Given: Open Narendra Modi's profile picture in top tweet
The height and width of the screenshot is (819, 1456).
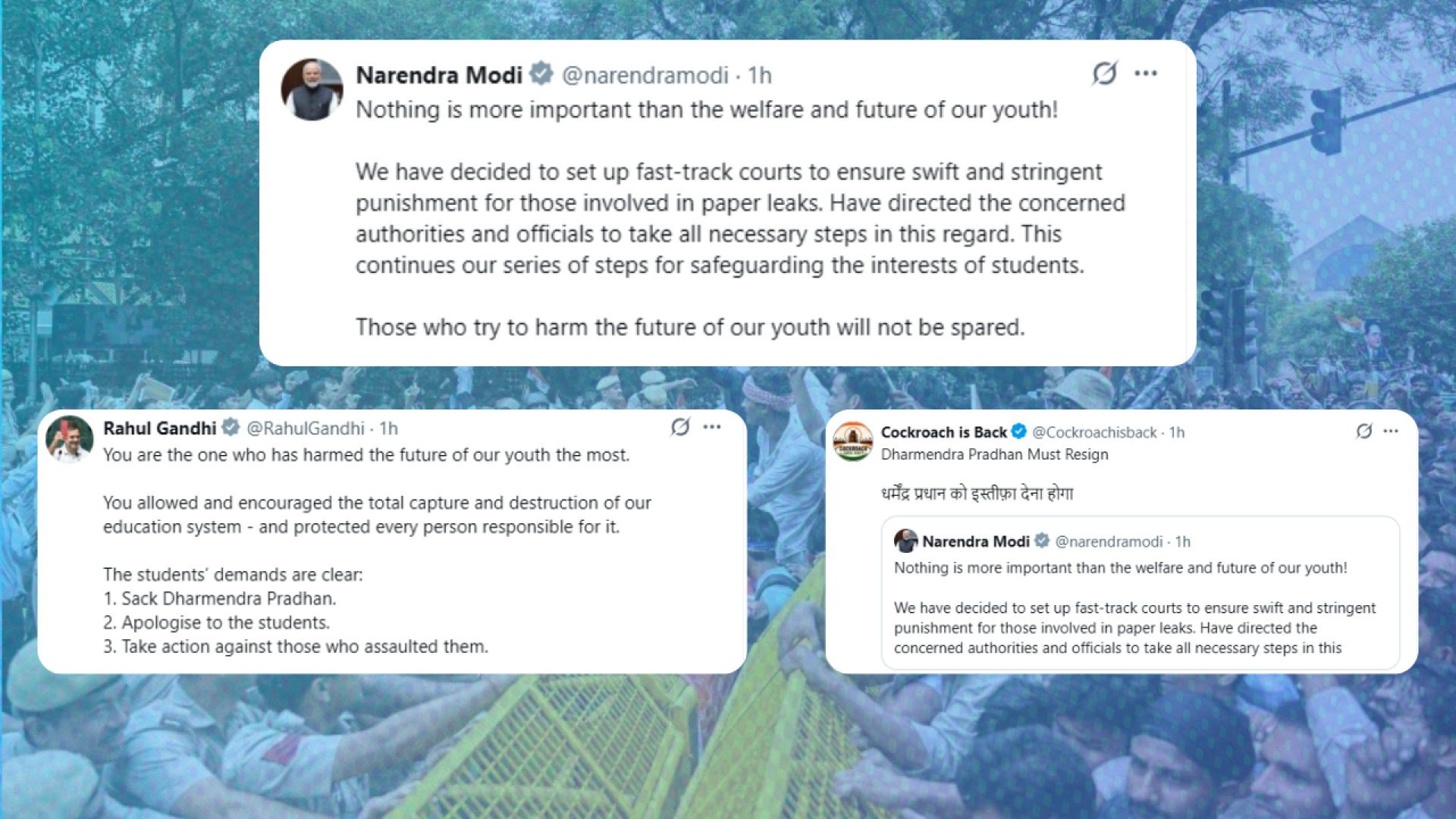Looking at the screenshot, I should click(312, 89).
